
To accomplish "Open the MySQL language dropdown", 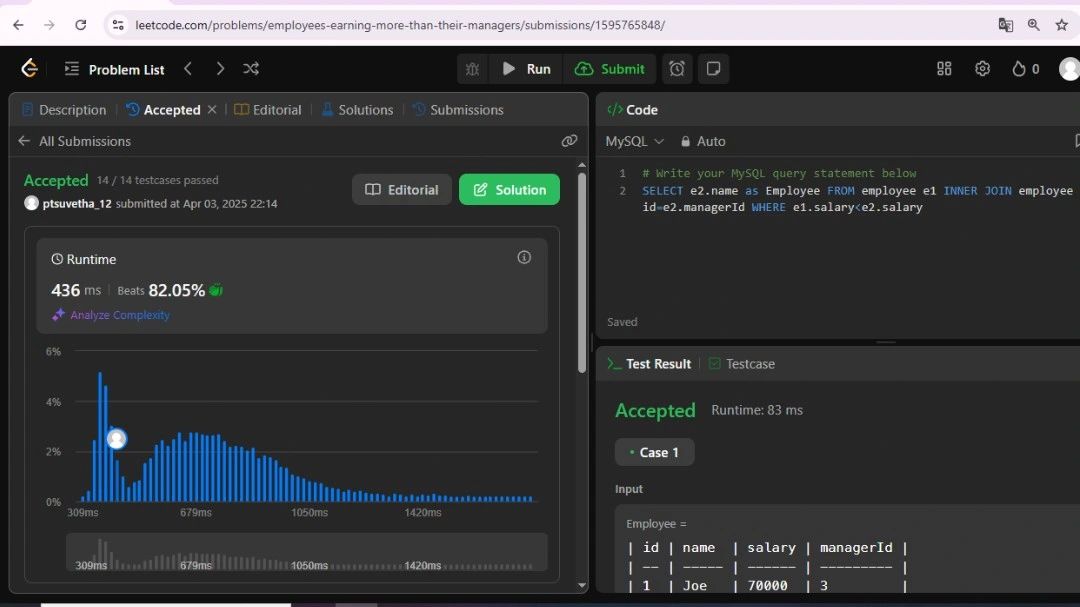I will [634, 141].
